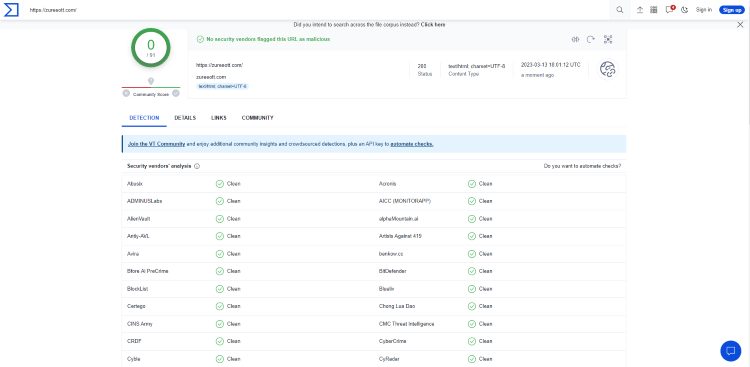The image size is (750, 367).
Task: Click the similar search icon left of reanalyze
Action: [575, 40]
